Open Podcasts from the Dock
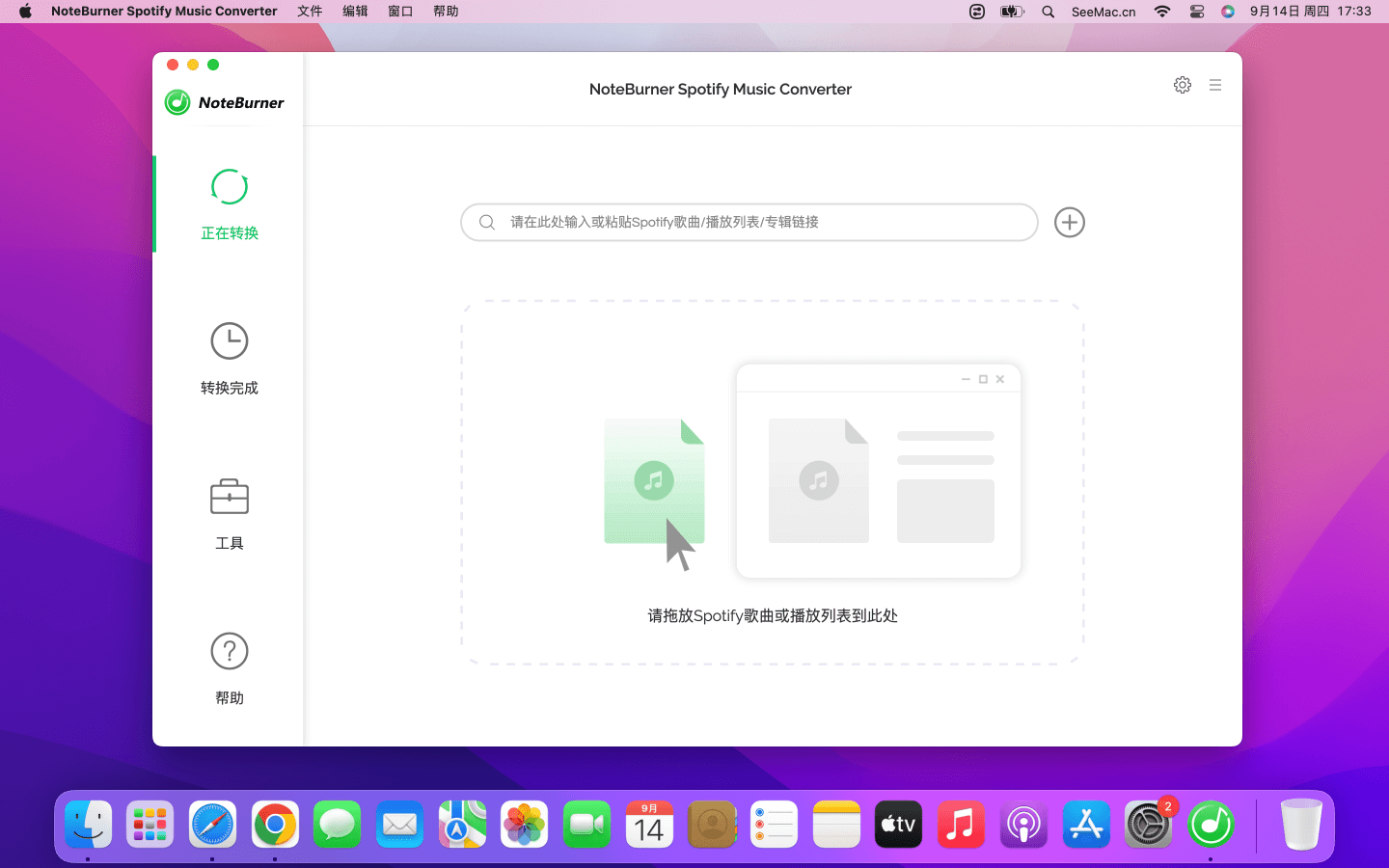1389x868 pixels. pos(1023,825)
